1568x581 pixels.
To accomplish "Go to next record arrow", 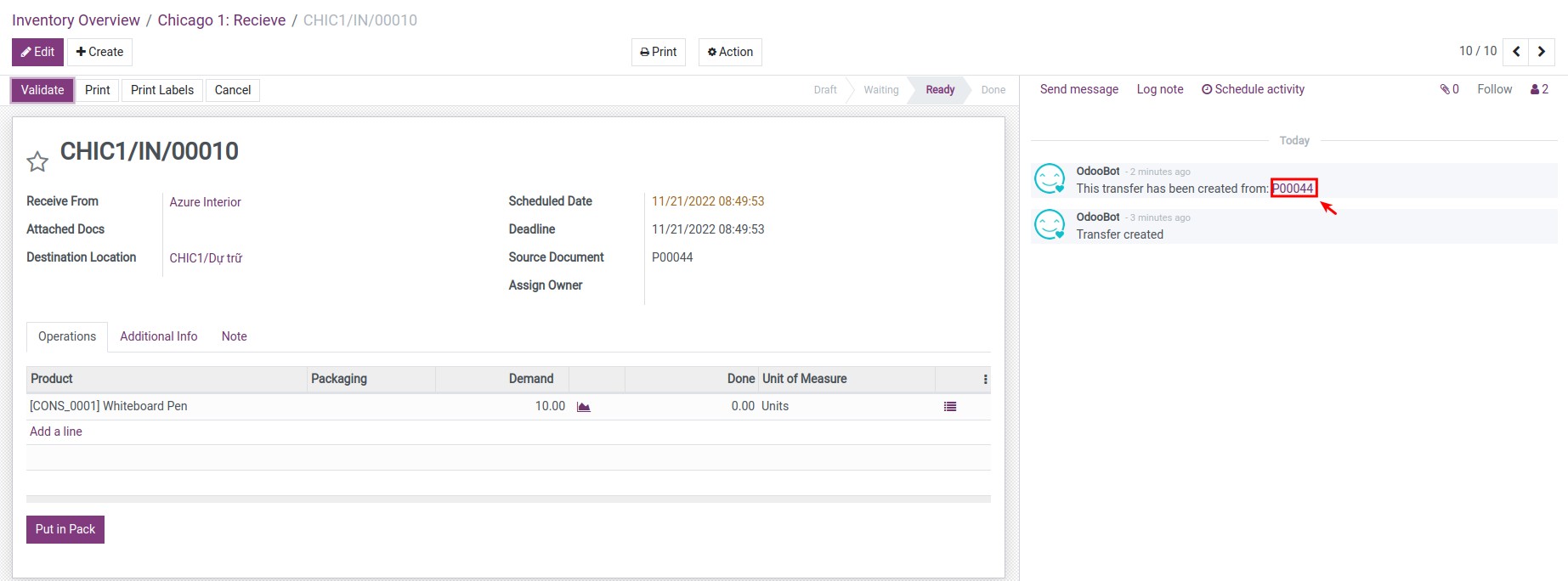I will tap(1542, 52).
